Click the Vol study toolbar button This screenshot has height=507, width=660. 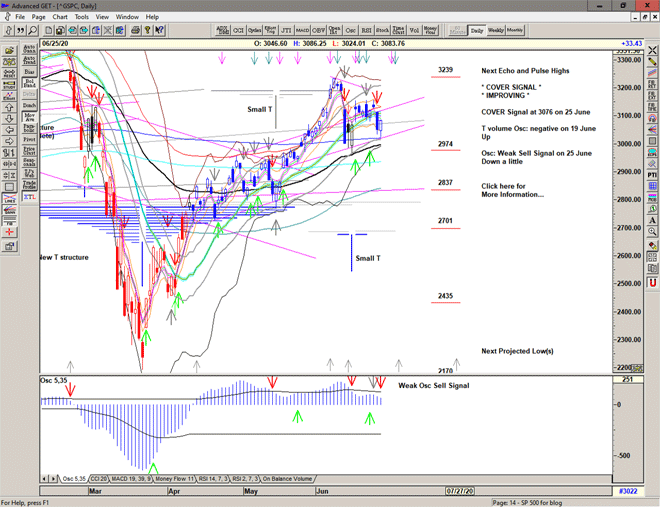[x=417, y=31]
